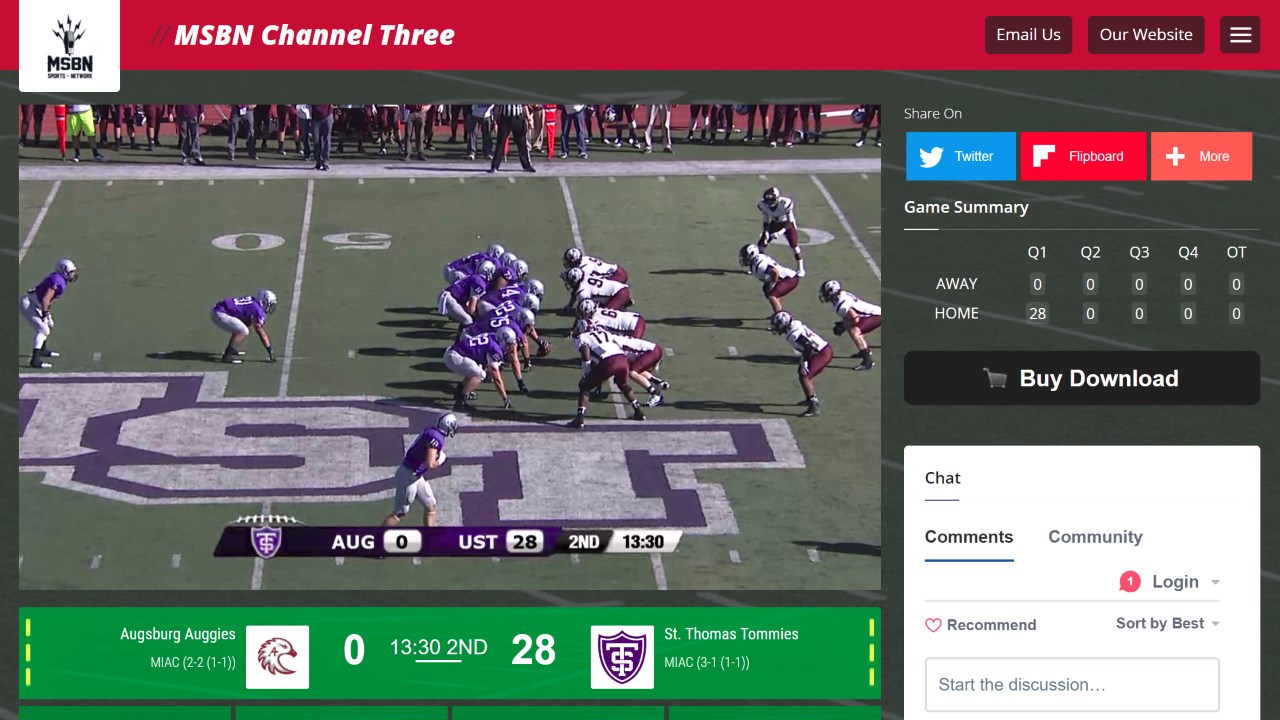Click the St. Thomas Tommies shield logo
Viewport: 1280px width, 720px height.
(x=622, y=657)
